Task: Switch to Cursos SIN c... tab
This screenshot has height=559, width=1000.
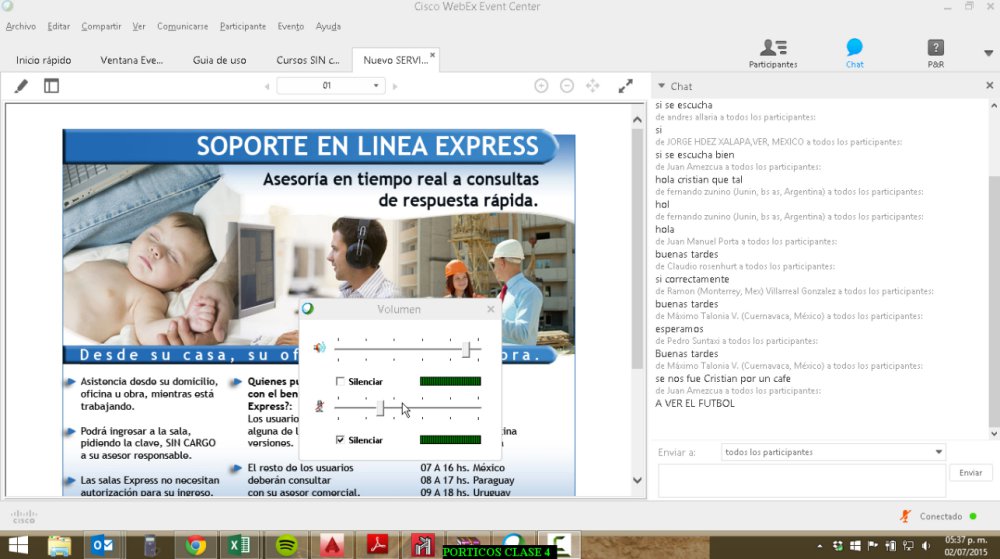Action: 307,60
